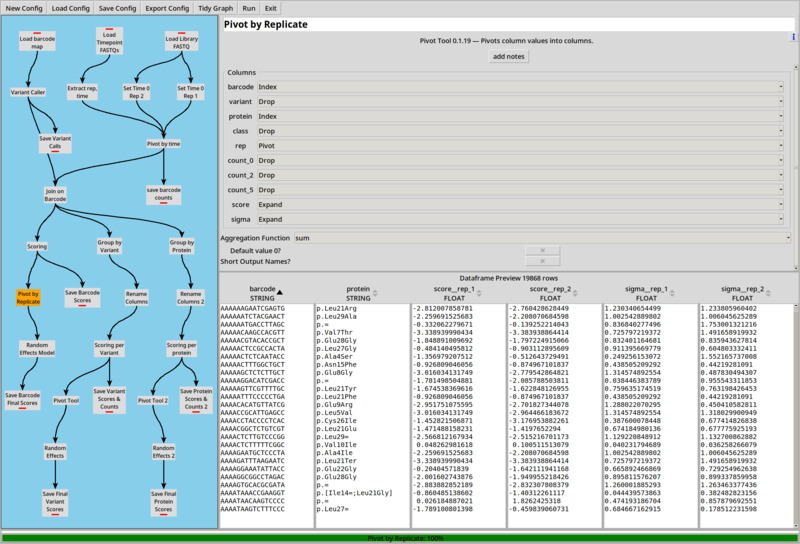Click the Run menu item

(x=249, y=8)
